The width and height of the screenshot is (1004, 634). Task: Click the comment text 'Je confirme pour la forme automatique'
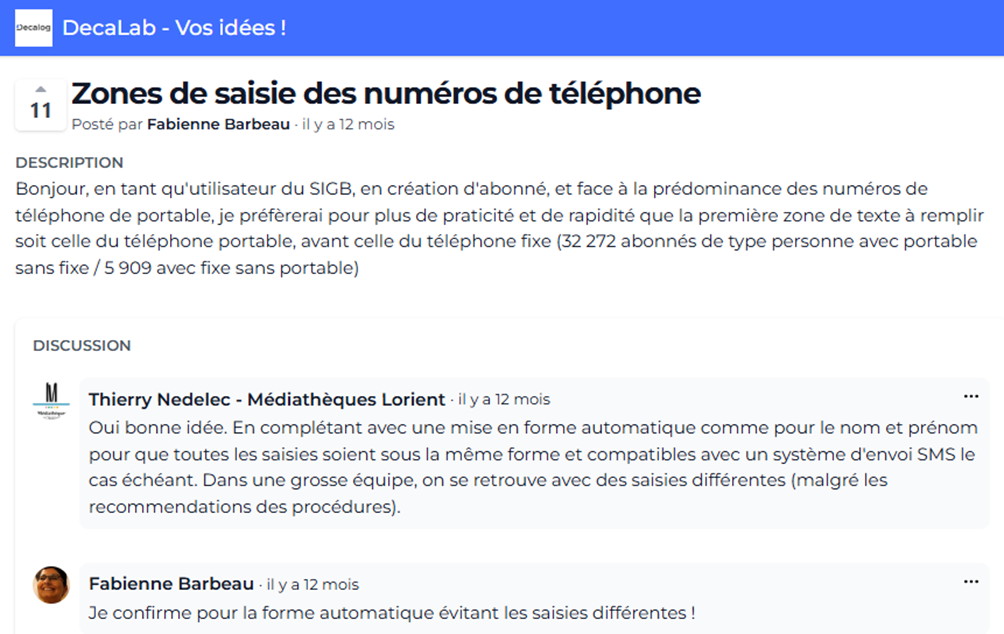pyautogui.click(x=391, y=612)
